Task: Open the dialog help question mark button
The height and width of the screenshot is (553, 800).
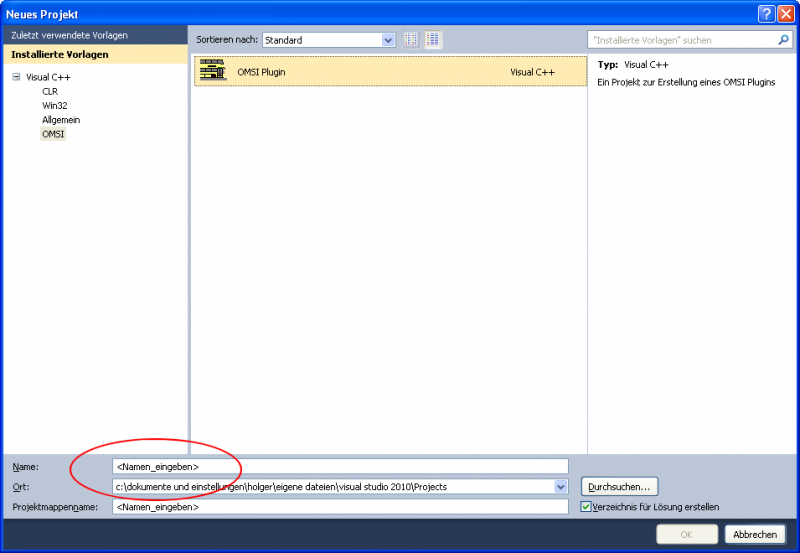Action: 766,14
